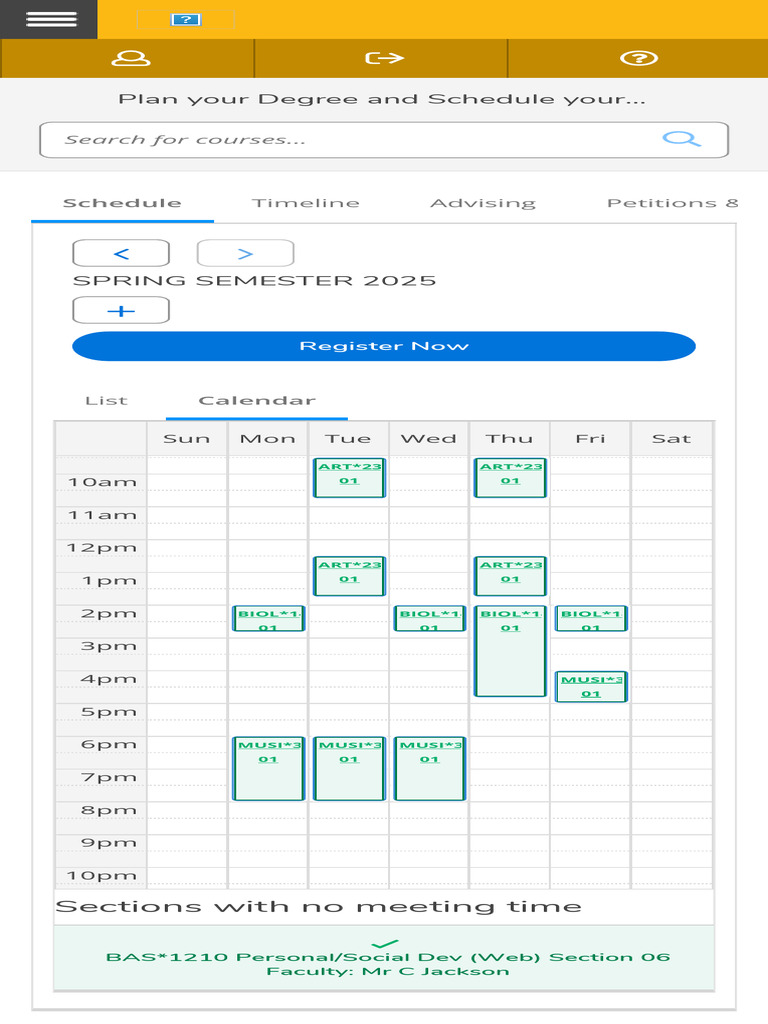Click the Thu column header
Screen dimensions: 768x1024
pyautogui.click(x=509, y=439)
